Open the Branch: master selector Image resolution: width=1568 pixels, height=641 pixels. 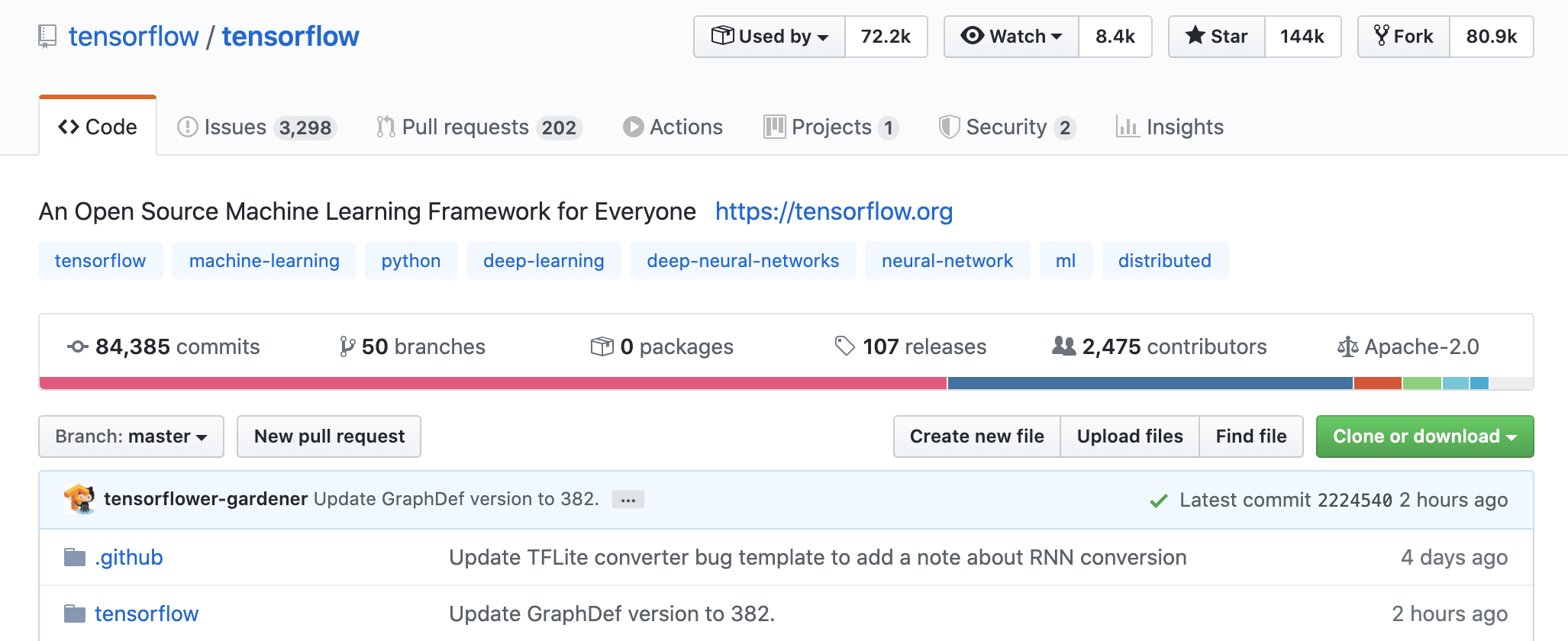point(131,436)
